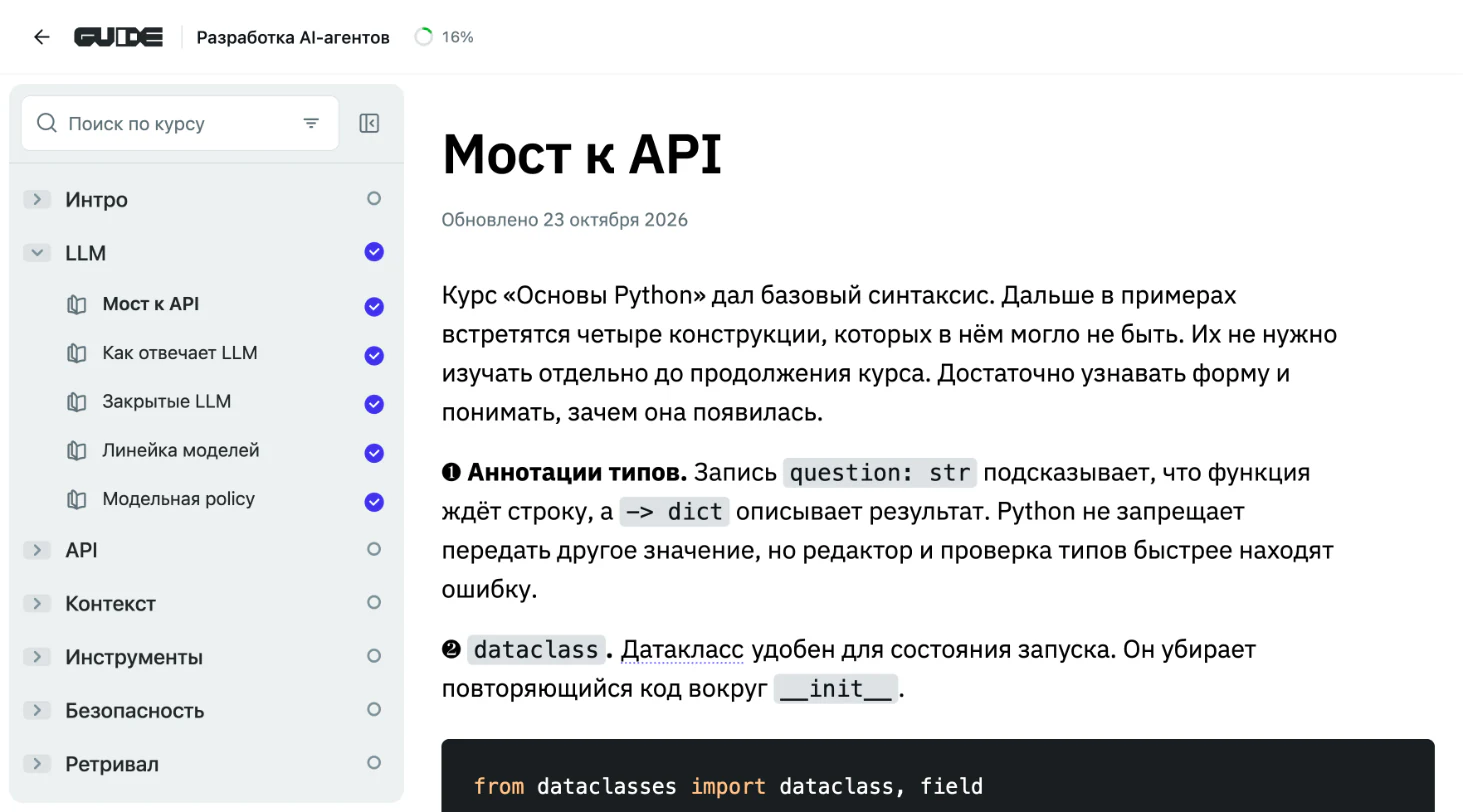This screenshot has width=1463, height=812.
Task: Expand the Безопасность section chevron
Action: pos(37,710)
